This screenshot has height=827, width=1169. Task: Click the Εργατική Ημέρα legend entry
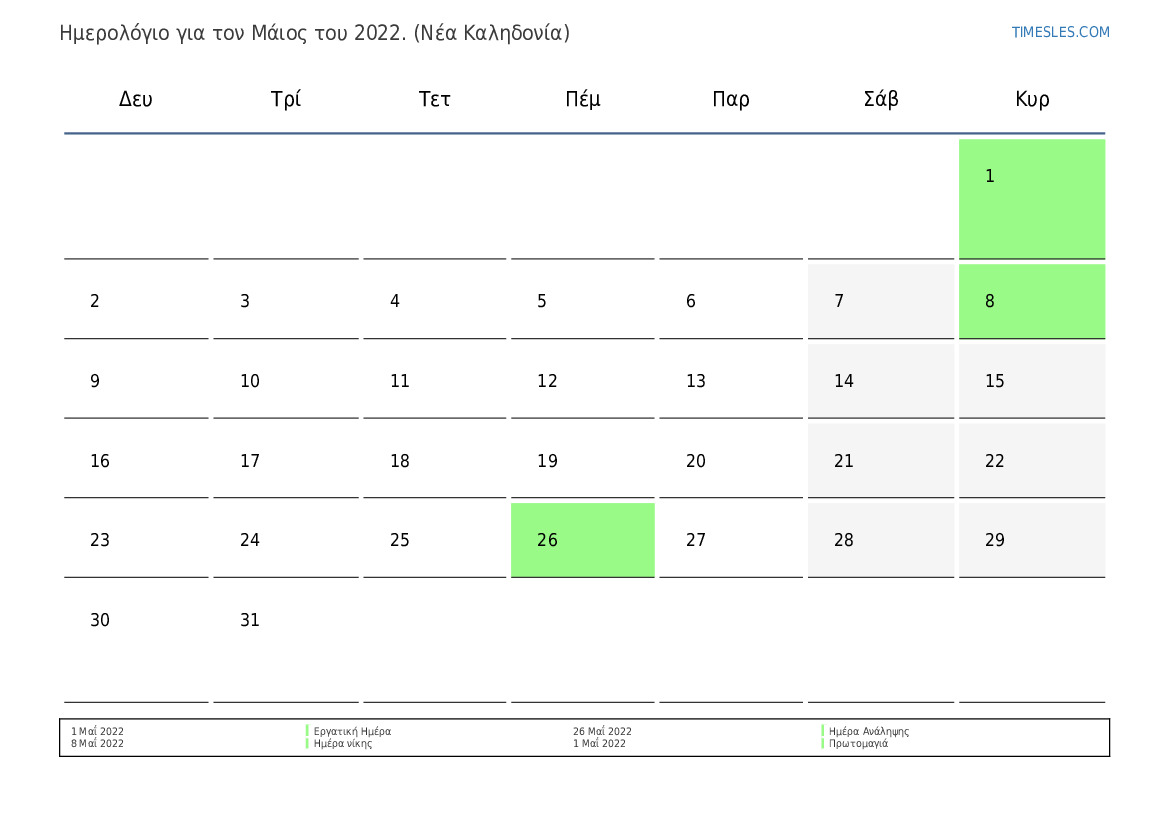tap(352, 732)
